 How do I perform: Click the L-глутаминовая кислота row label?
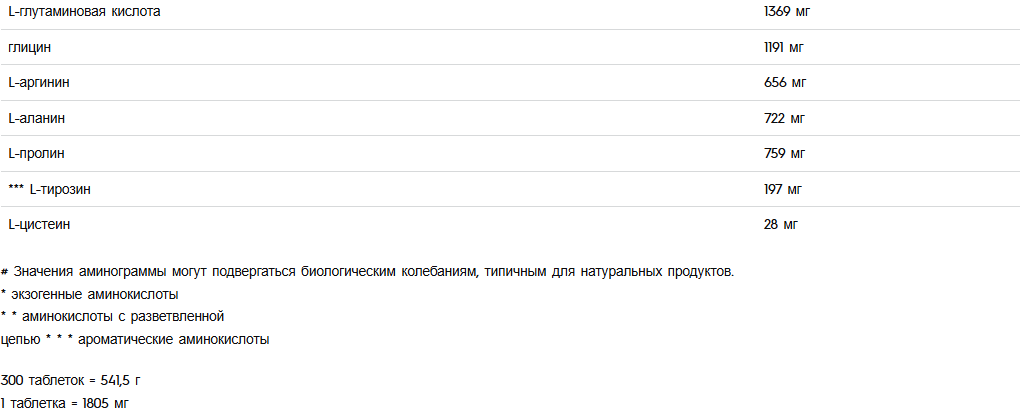[84, 12]
